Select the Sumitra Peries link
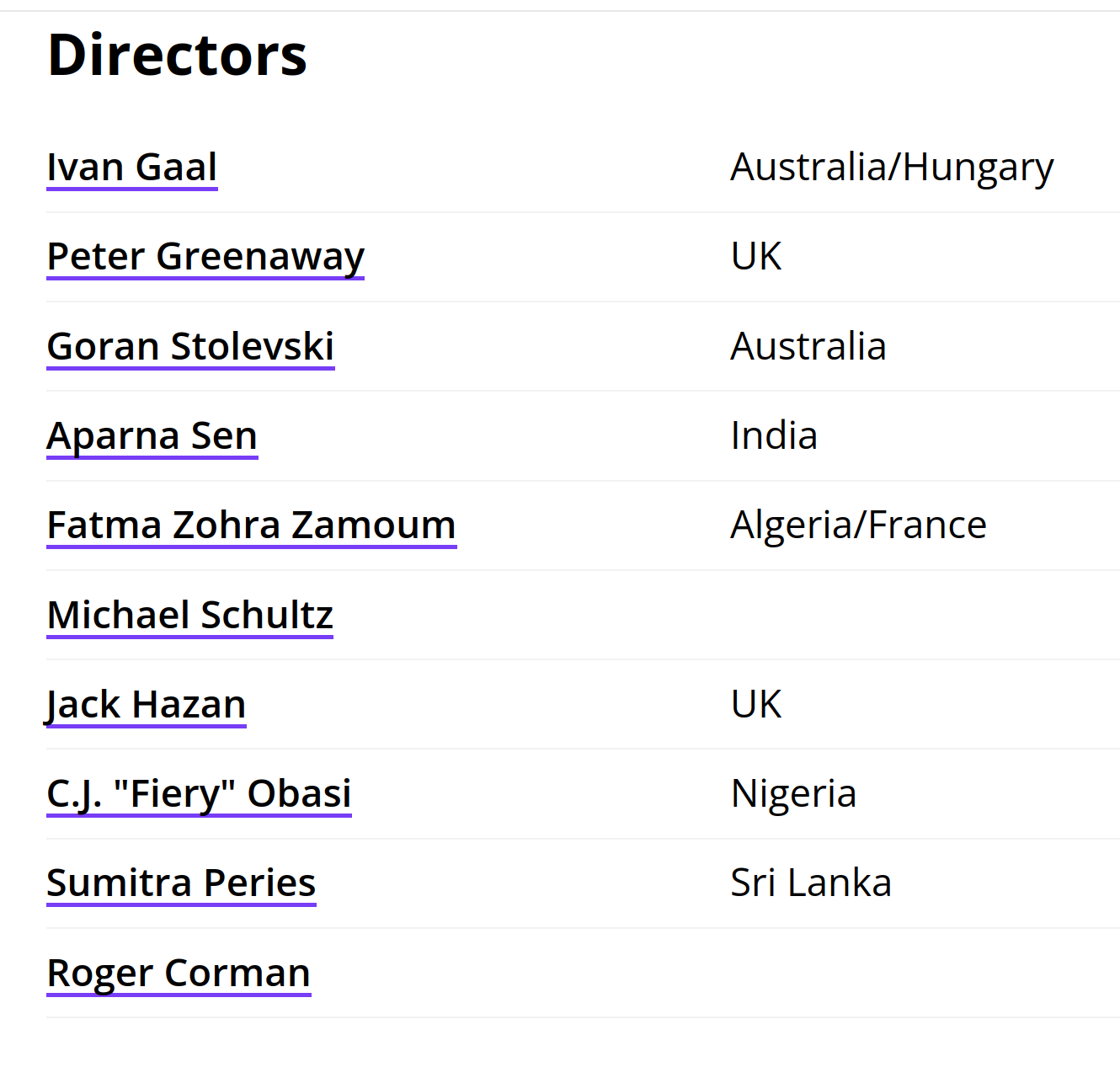The image size is (1120, 1067). click(x=181, y=883)
